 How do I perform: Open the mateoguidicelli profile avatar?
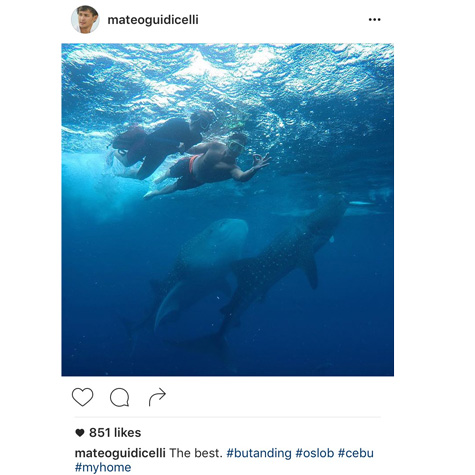pos(85,19)
